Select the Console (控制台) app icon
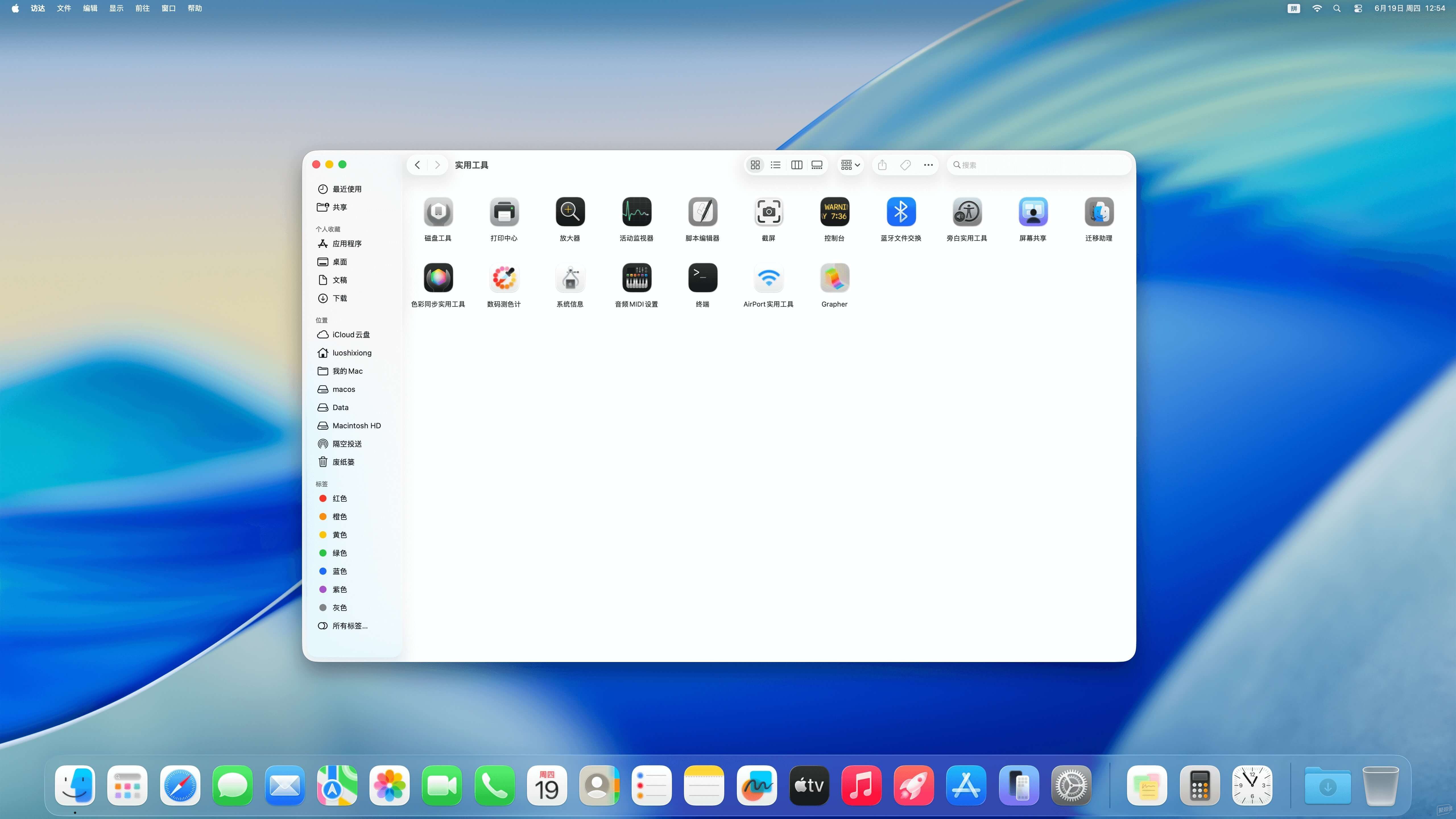1456x819 pixels. point(834,212)
